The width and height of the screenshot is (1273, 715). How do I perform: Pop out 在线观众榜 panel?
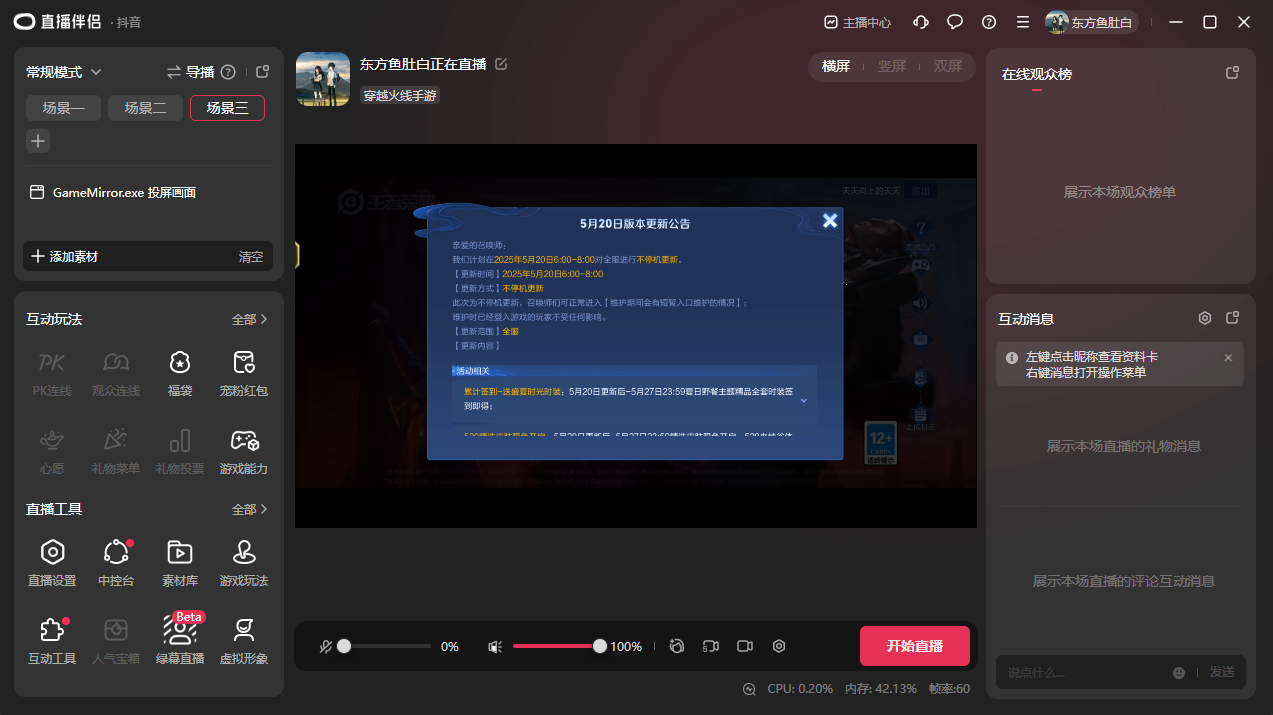(x=1233, y=73)
